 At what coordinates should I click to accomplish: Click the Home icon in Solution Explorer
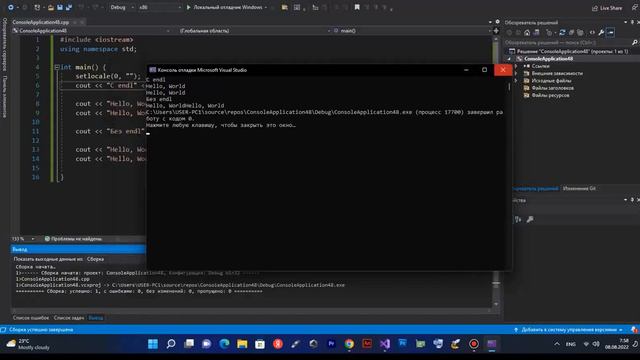[527, 33]
